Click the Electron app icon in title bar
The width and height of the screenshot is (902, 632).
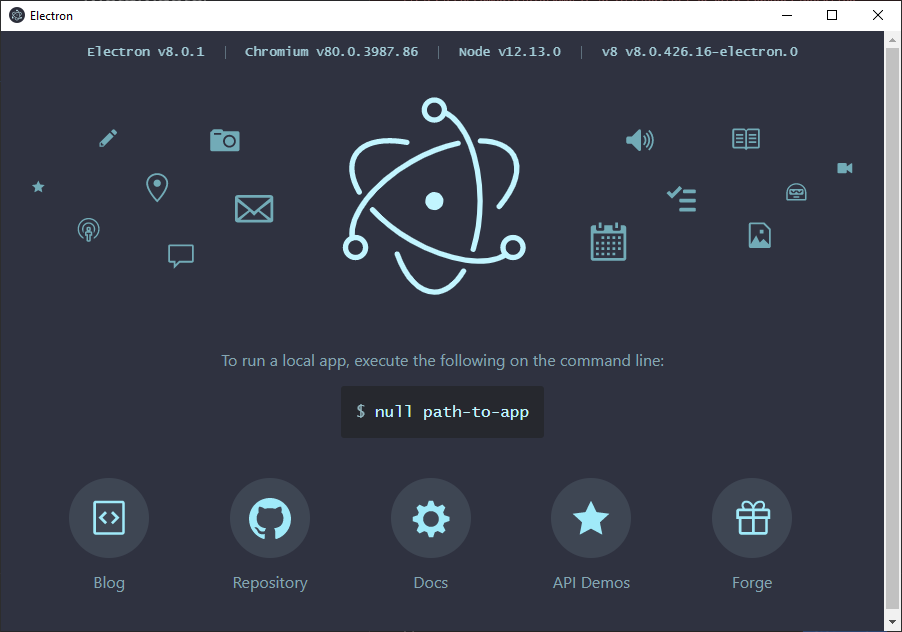[x=17, y=16]
